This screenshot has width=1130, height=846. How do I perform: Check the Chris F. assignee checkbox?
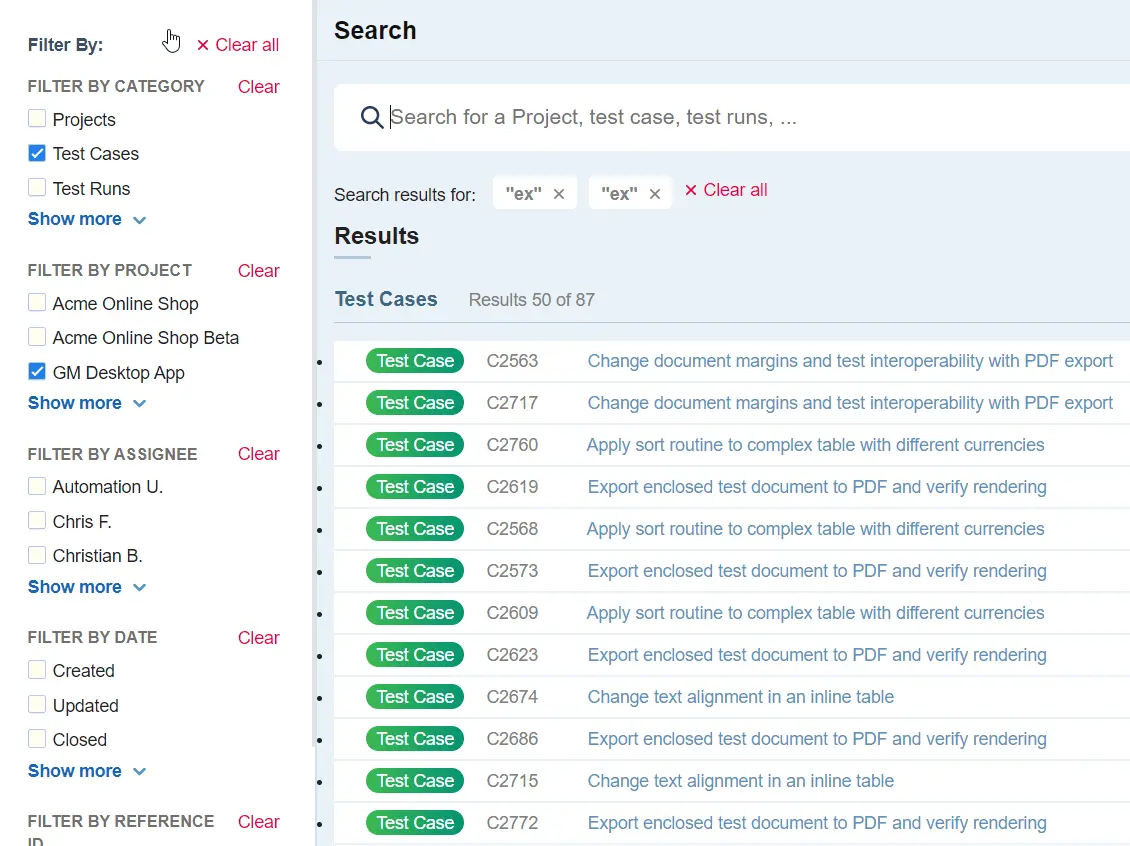click(37, 520)
